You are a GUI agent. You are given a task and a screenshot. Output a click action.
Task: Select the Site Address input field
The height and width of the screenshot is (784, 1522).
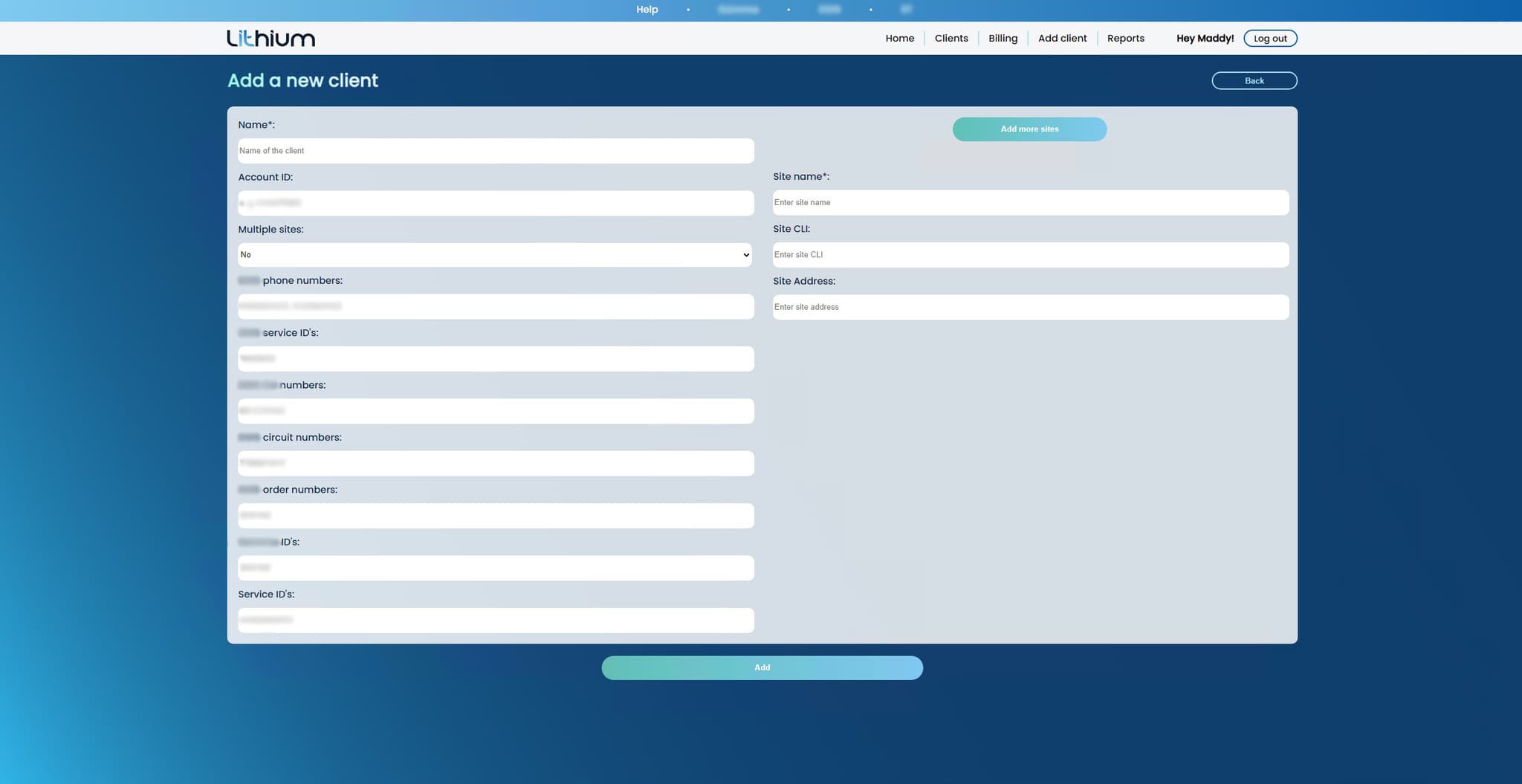(x=1030, y=308)
